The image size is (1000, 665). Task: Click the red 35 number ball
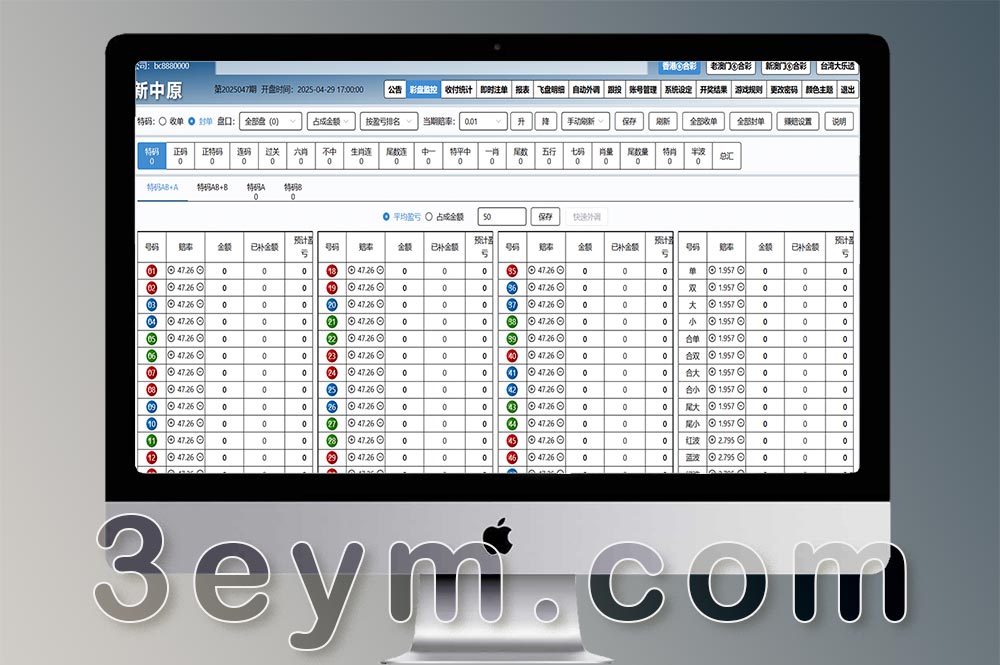tap(512, 271)
